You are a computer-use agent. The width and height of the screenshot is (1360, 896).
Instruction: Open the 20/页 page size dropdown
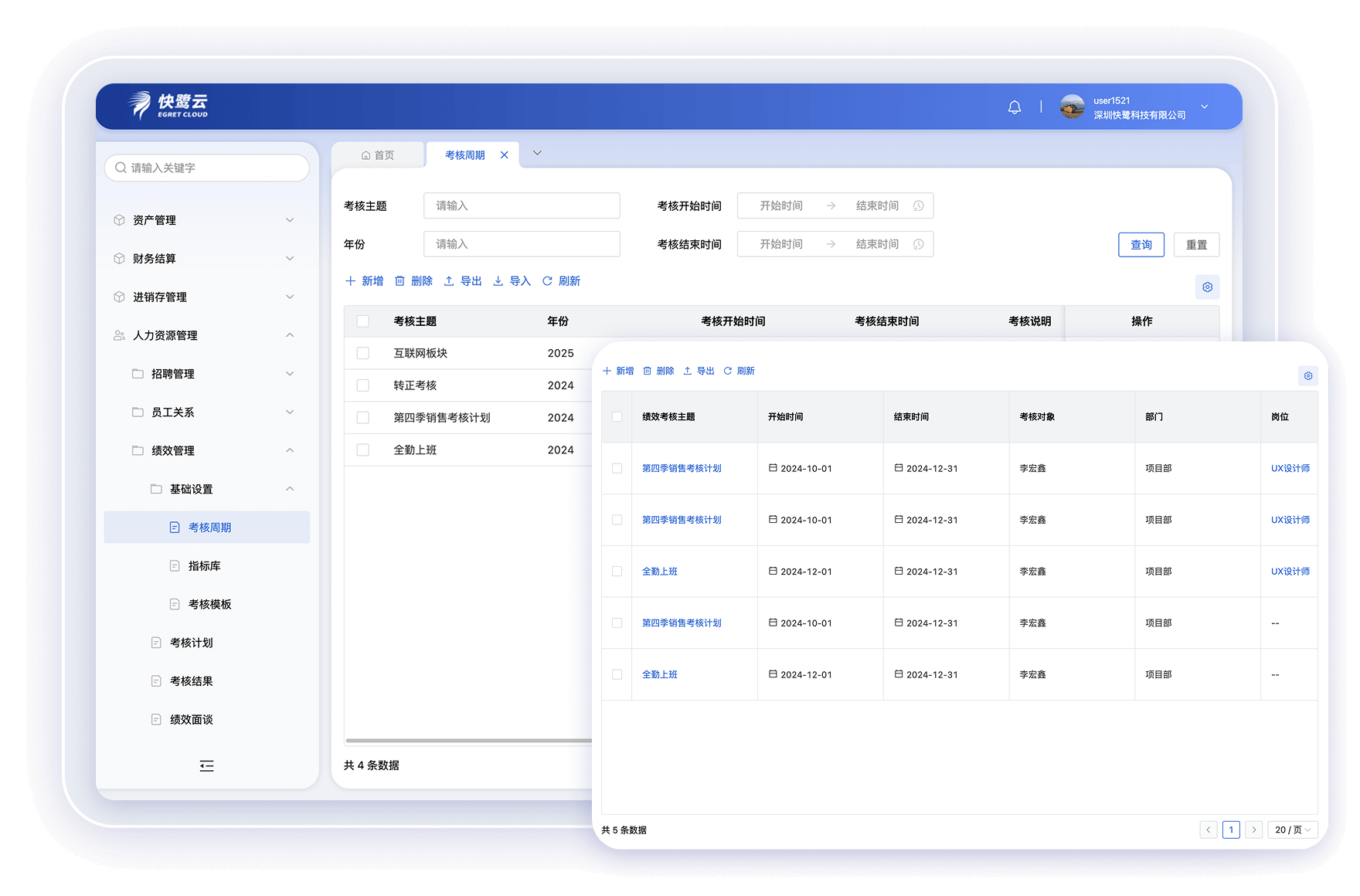(1293, 830)
